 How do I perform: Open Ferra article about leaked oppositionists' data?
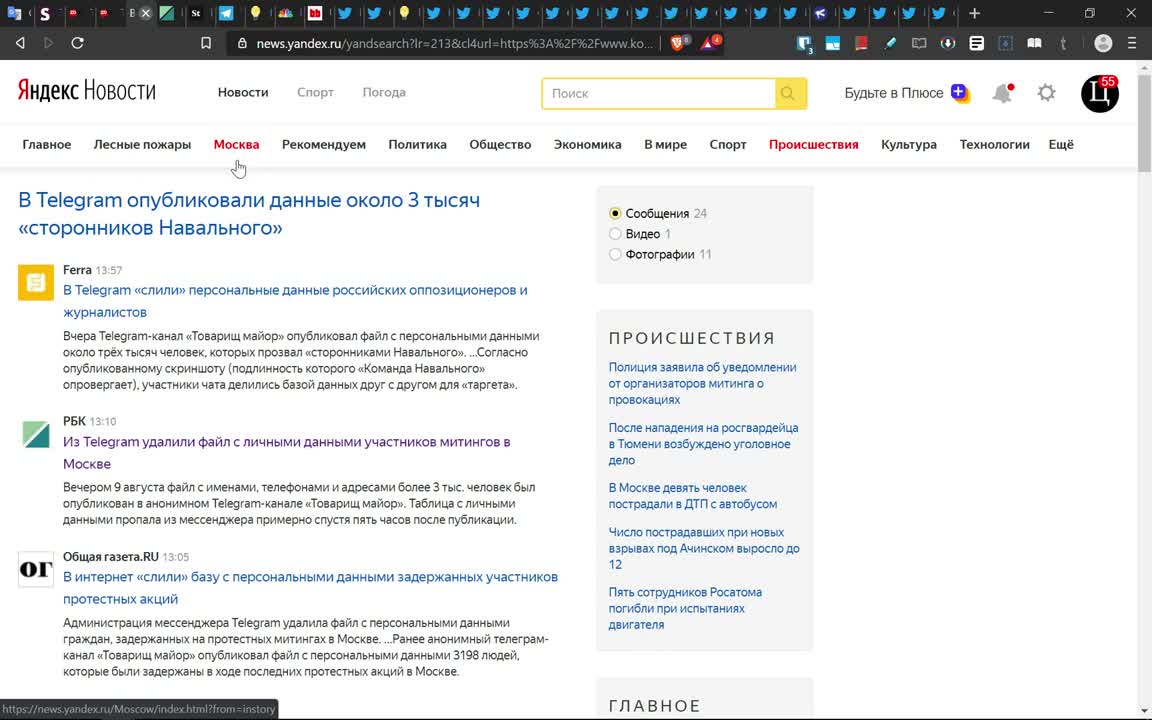(295, 301)
